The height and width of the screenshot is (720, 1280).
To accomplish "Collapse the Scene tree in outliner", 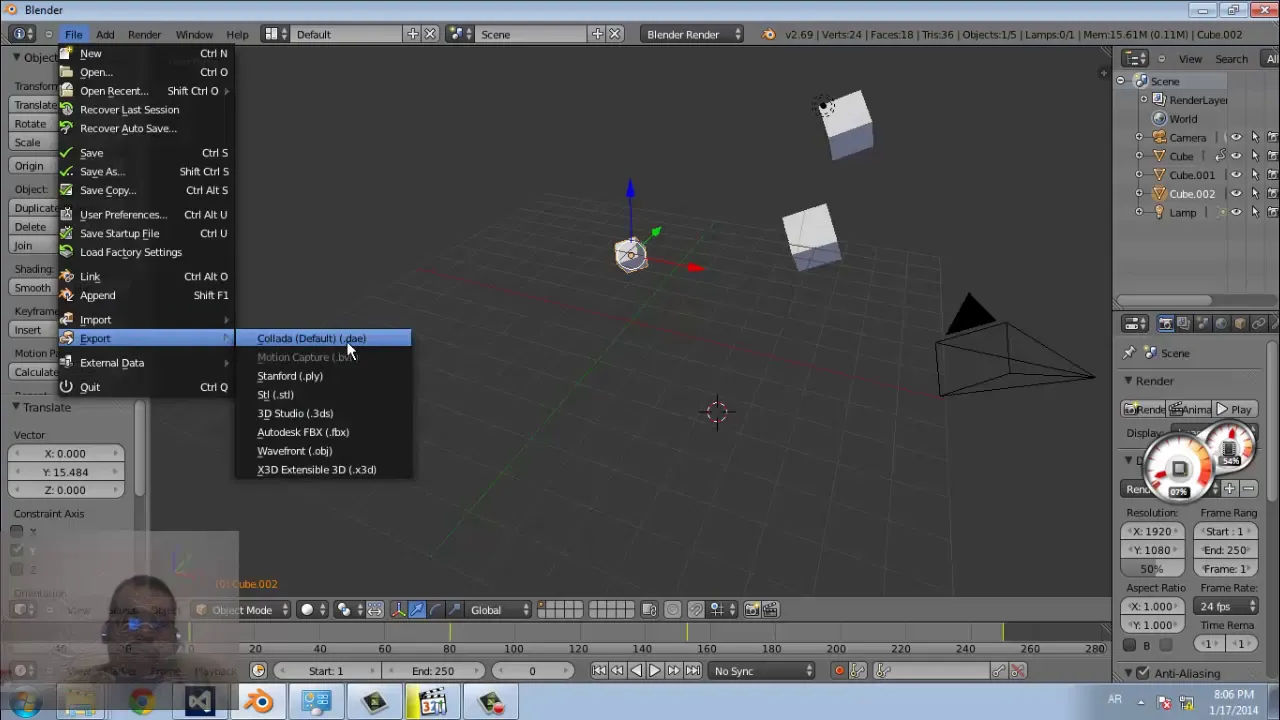I will click(1121, 81).
